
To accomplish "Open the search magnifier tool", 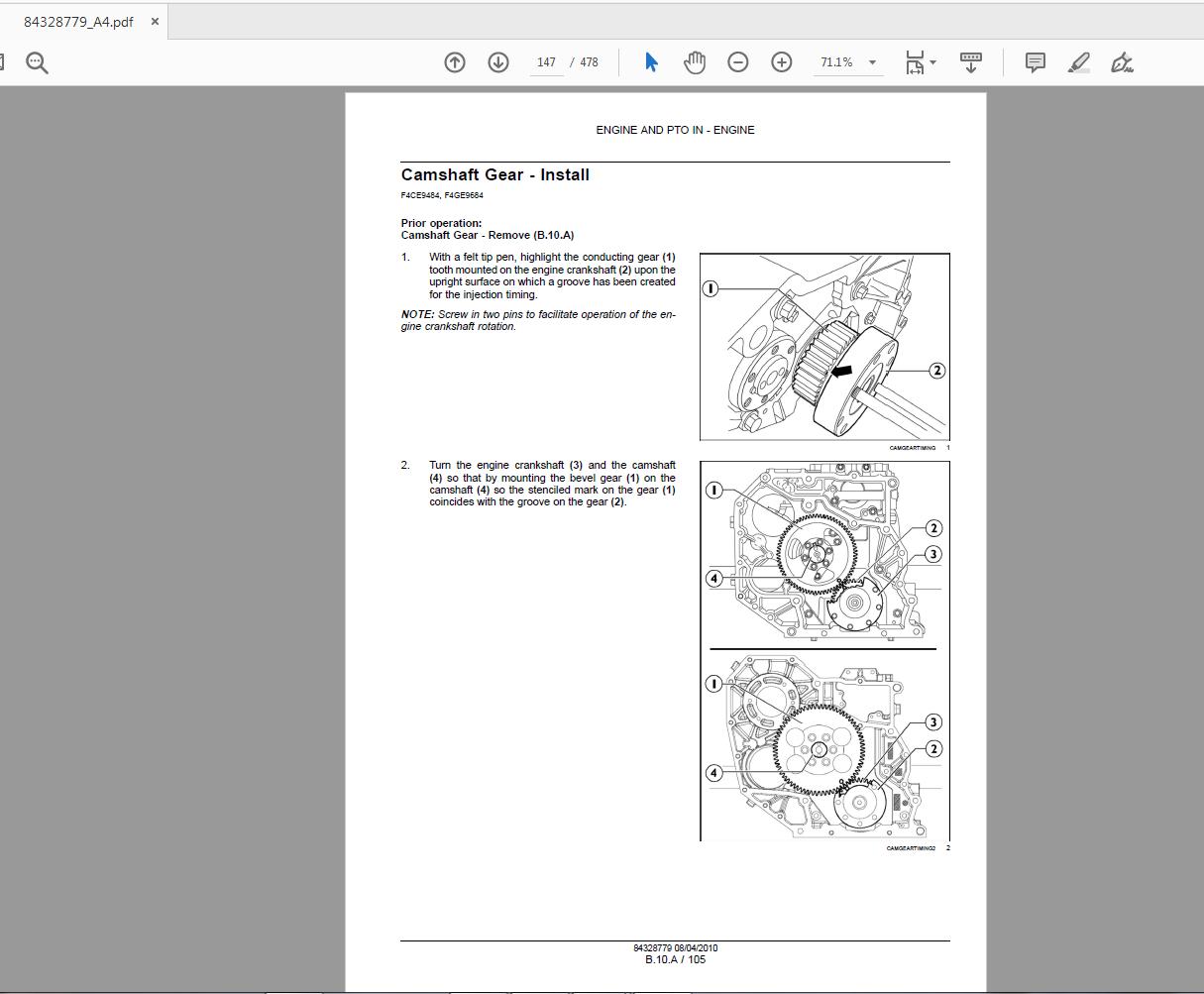I will coord(37,62).
